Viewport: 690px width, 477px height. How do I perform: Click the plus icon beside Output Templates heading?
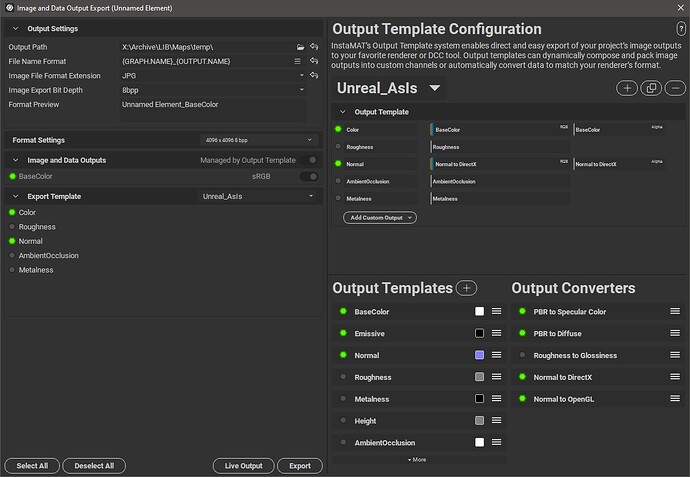[466, 288]
